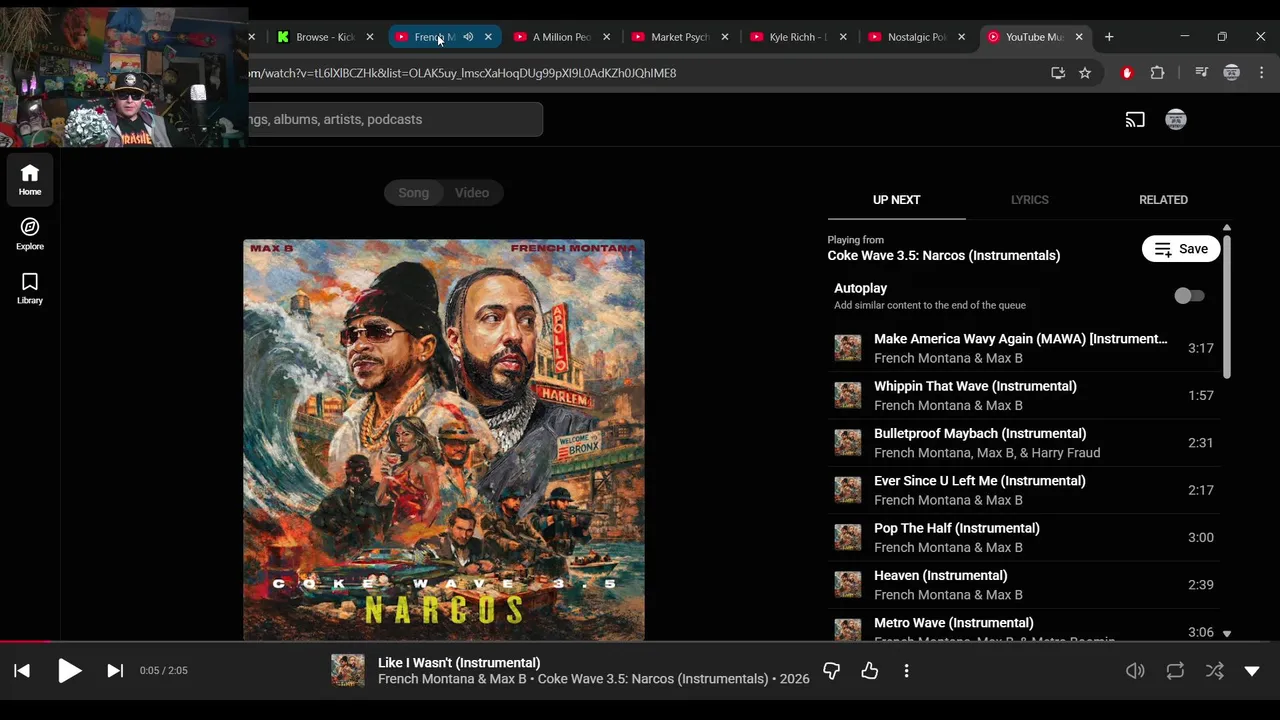Image resolution: width=1280 pixels, height=720 pixels.
Task: Switch to the Market Psych browser tab
Action: (679, 37)
